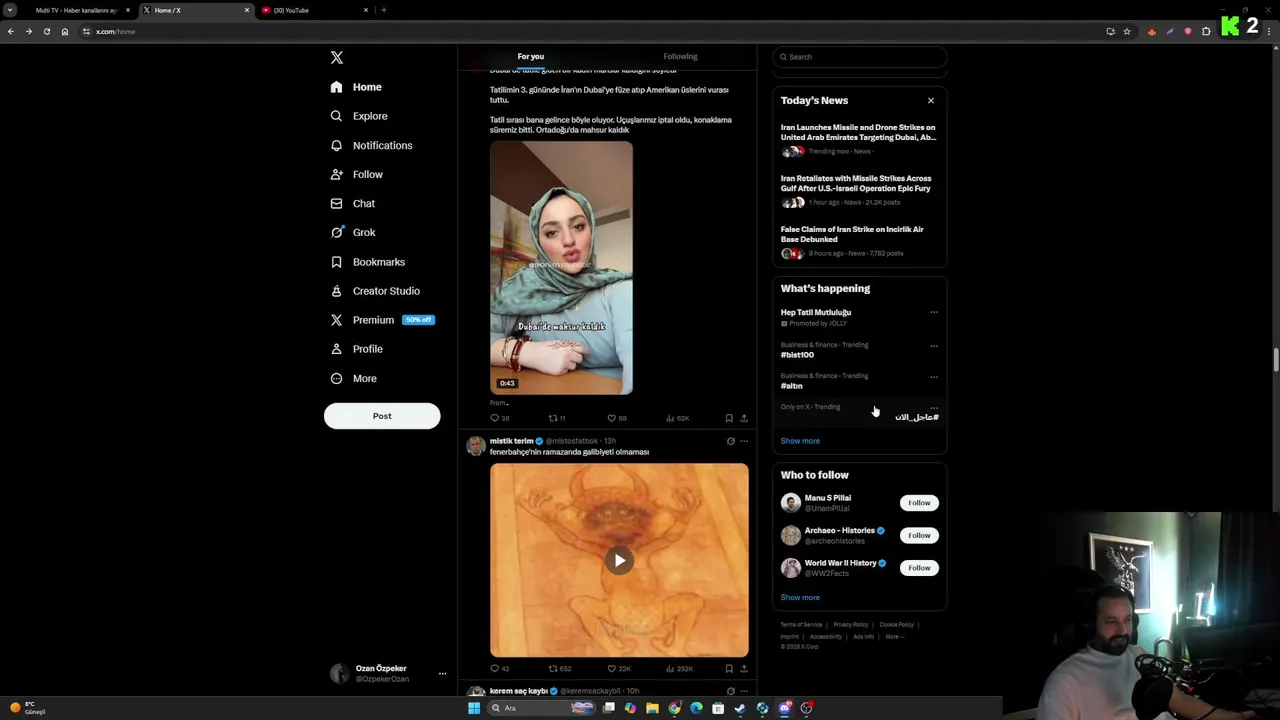1280x720 pixels.
Task: Click the Post button
Action: coord(382,416)
